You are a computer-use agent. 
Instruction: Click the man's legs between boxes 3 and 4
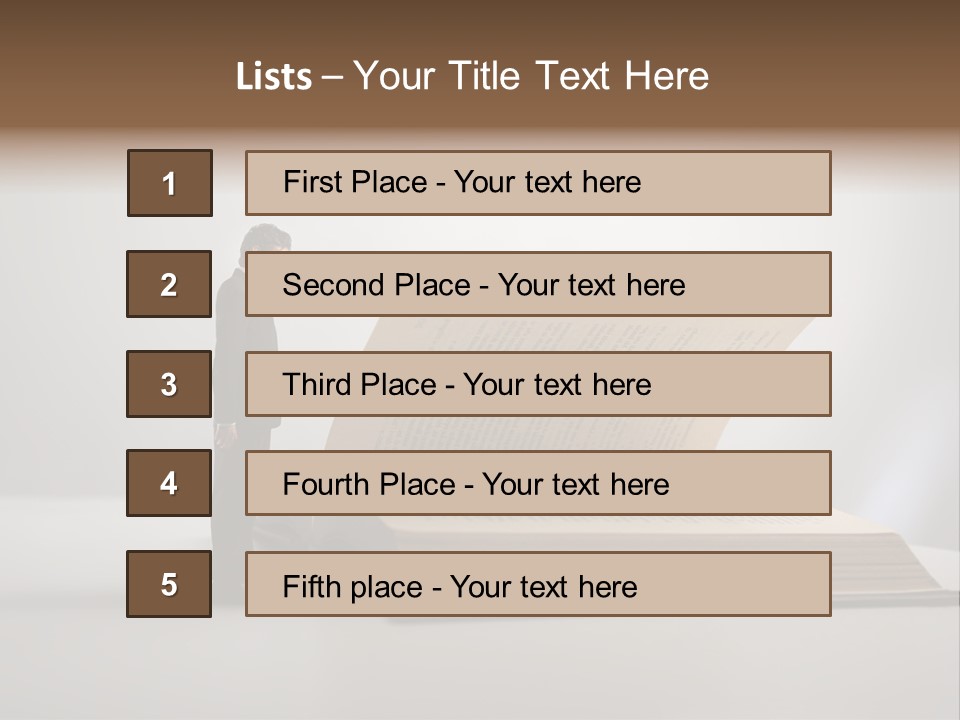[x=230, y=432]
